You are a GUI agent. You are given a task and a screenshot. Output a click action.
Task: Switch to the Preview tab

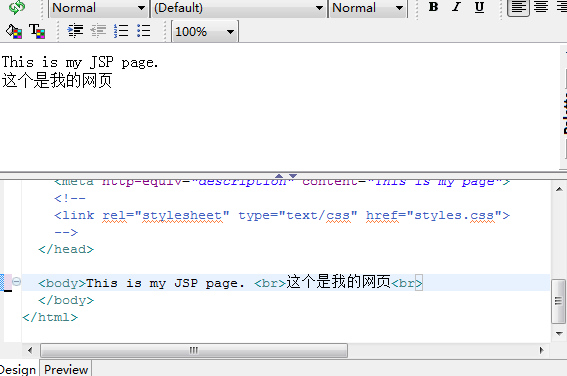click(x=66, y=369)
